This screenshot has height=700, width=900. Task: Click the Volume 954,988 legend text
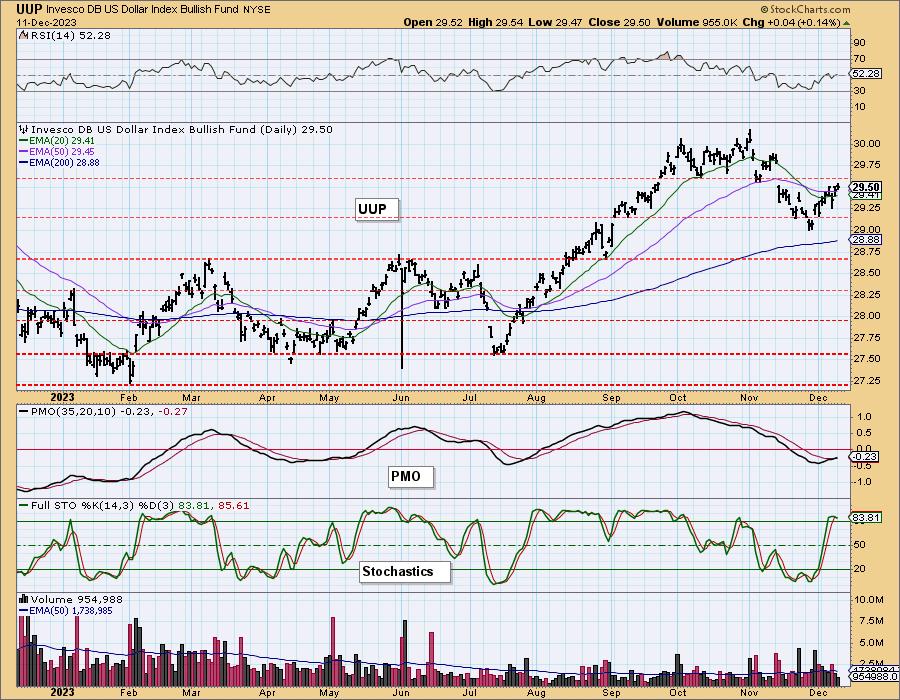76,600
